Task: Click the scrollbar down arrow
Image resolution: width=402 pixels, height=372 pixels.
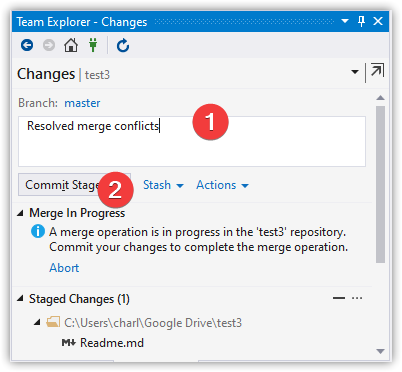Action: tap(380, 351)
